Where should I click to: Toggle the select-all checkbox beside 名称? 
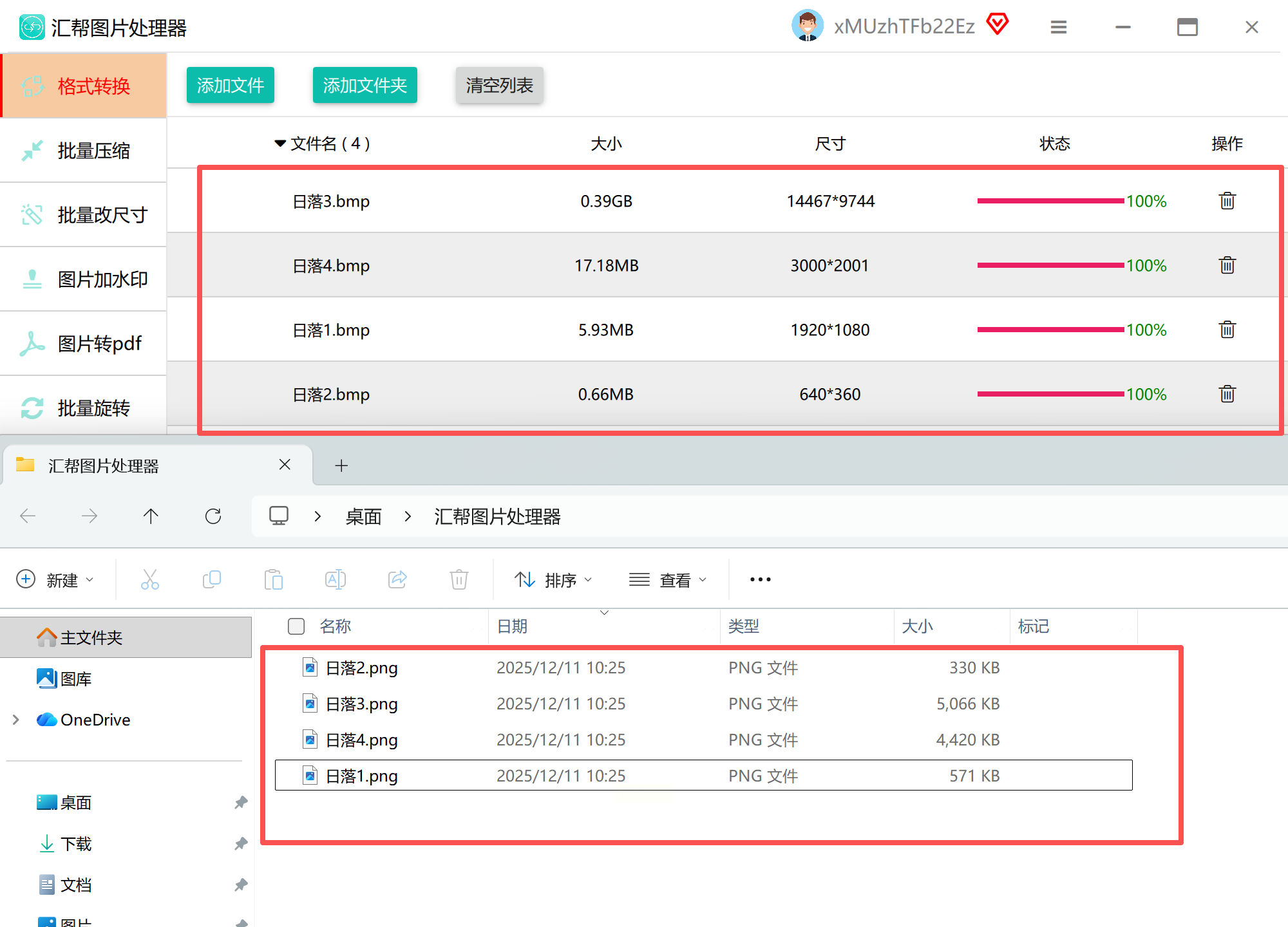(296, 626)
